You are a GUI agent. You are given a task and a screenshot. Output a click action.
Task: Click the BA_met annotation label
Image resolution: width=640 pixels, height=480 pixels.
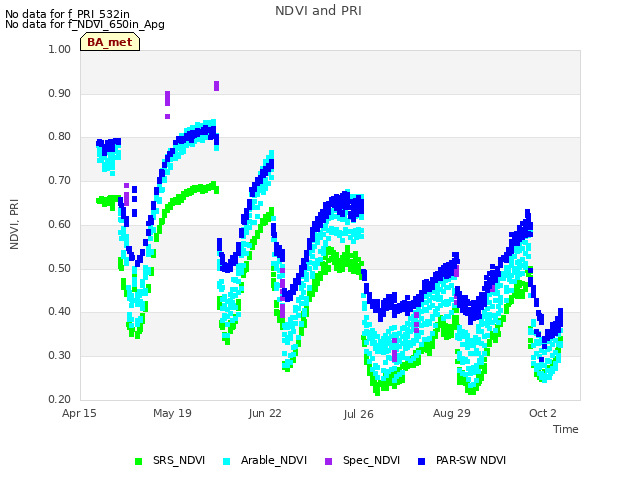coord(110,42)
